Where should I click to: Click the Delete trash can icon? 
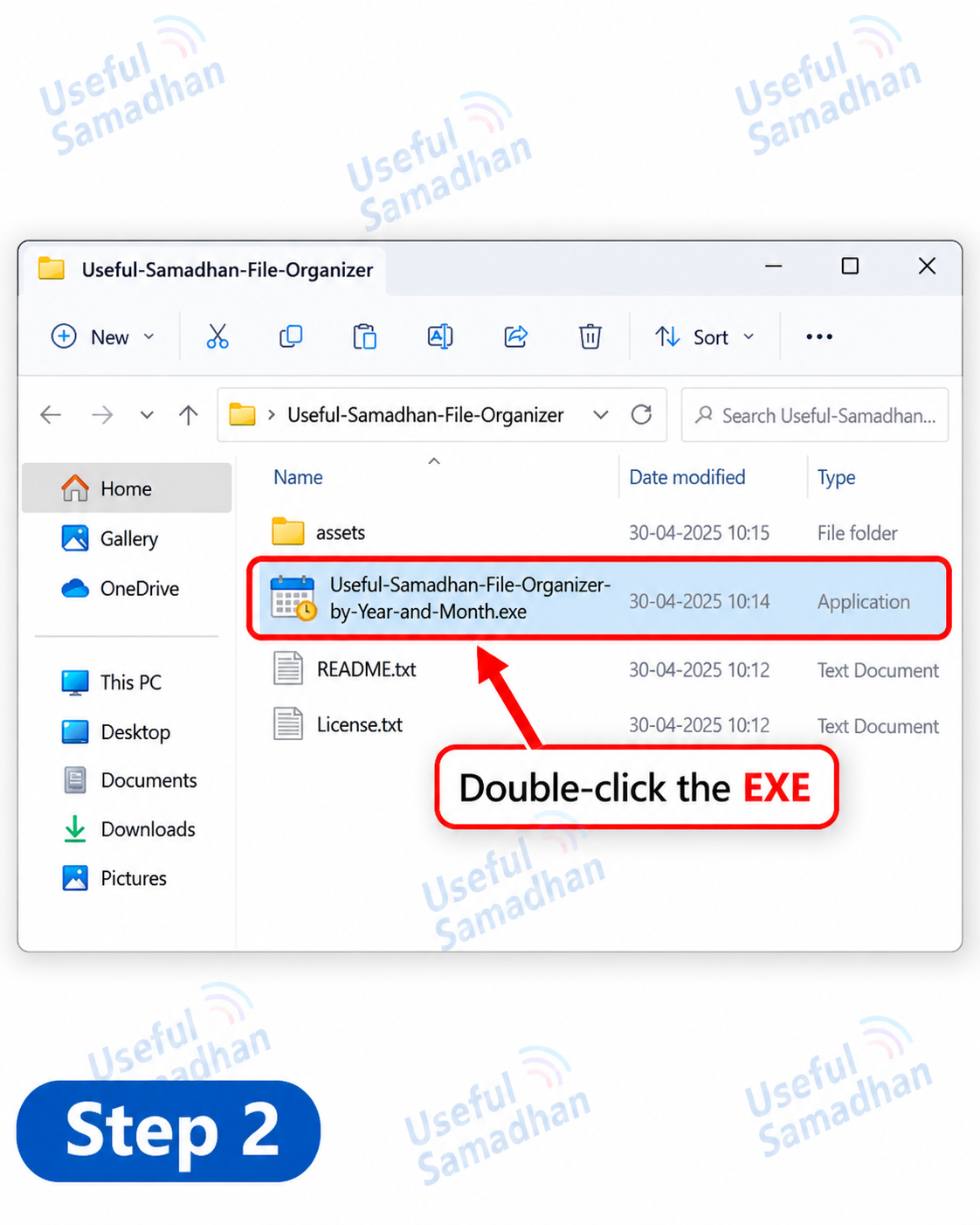click(590, 336)
